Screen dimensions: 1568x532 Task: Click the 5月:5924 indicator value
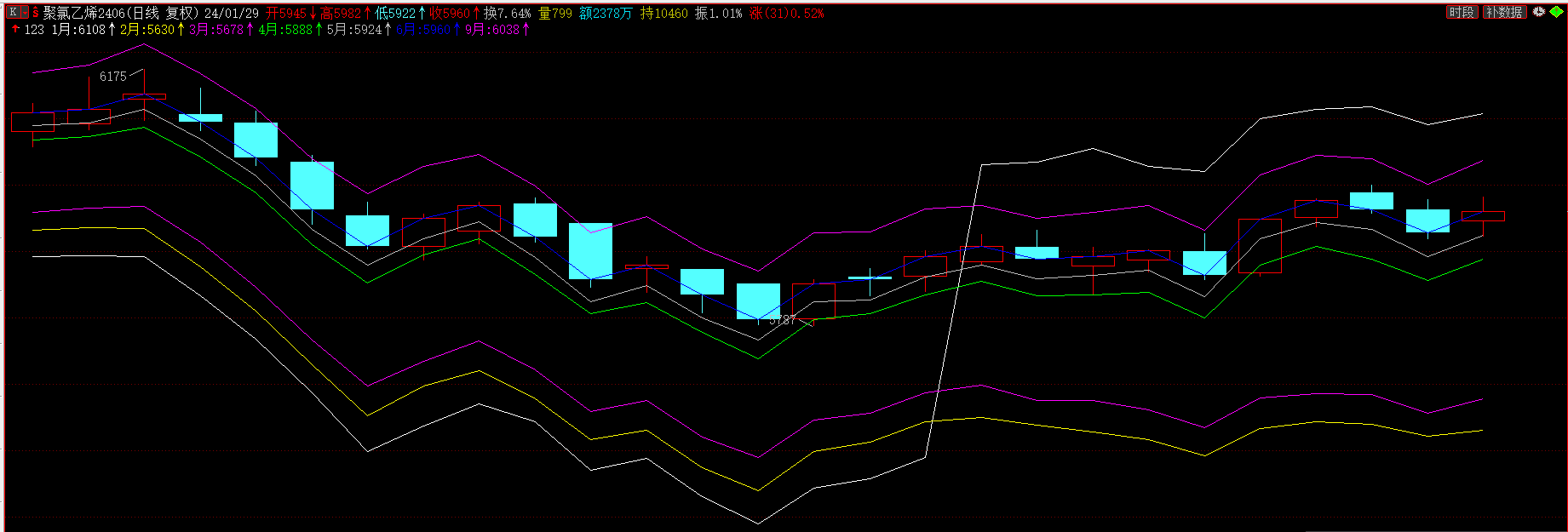[354, 29]
